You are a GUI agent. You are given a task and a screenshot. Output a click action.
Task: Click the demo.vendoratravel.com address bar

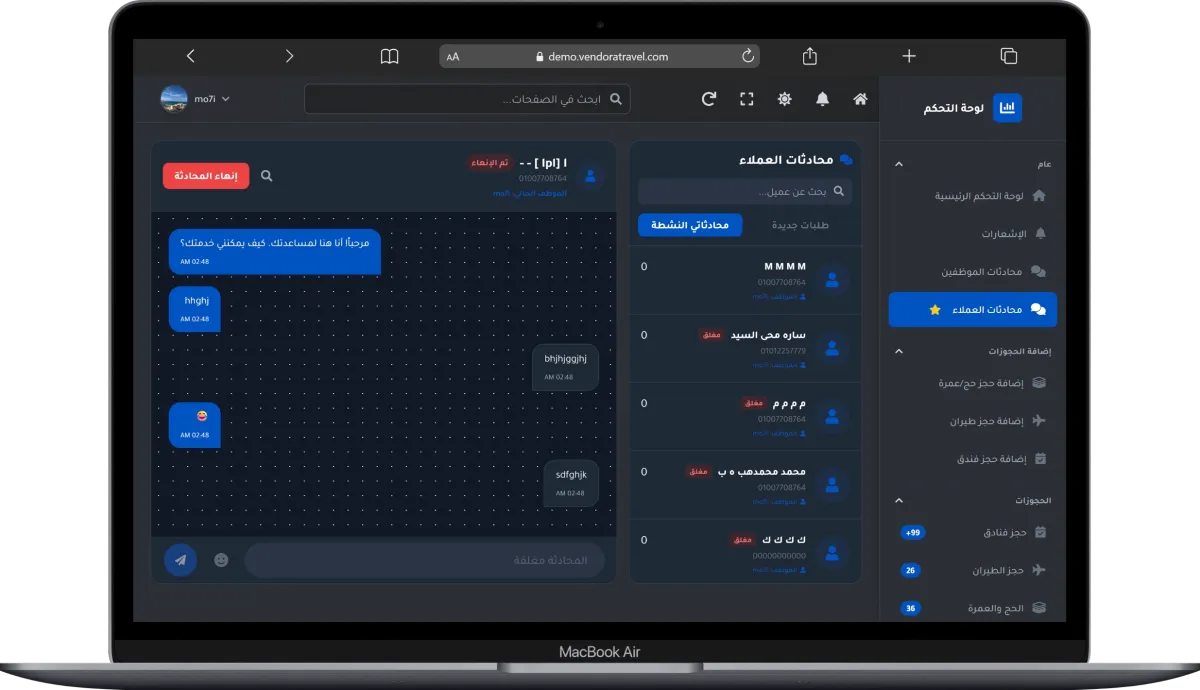click(601, 57)
